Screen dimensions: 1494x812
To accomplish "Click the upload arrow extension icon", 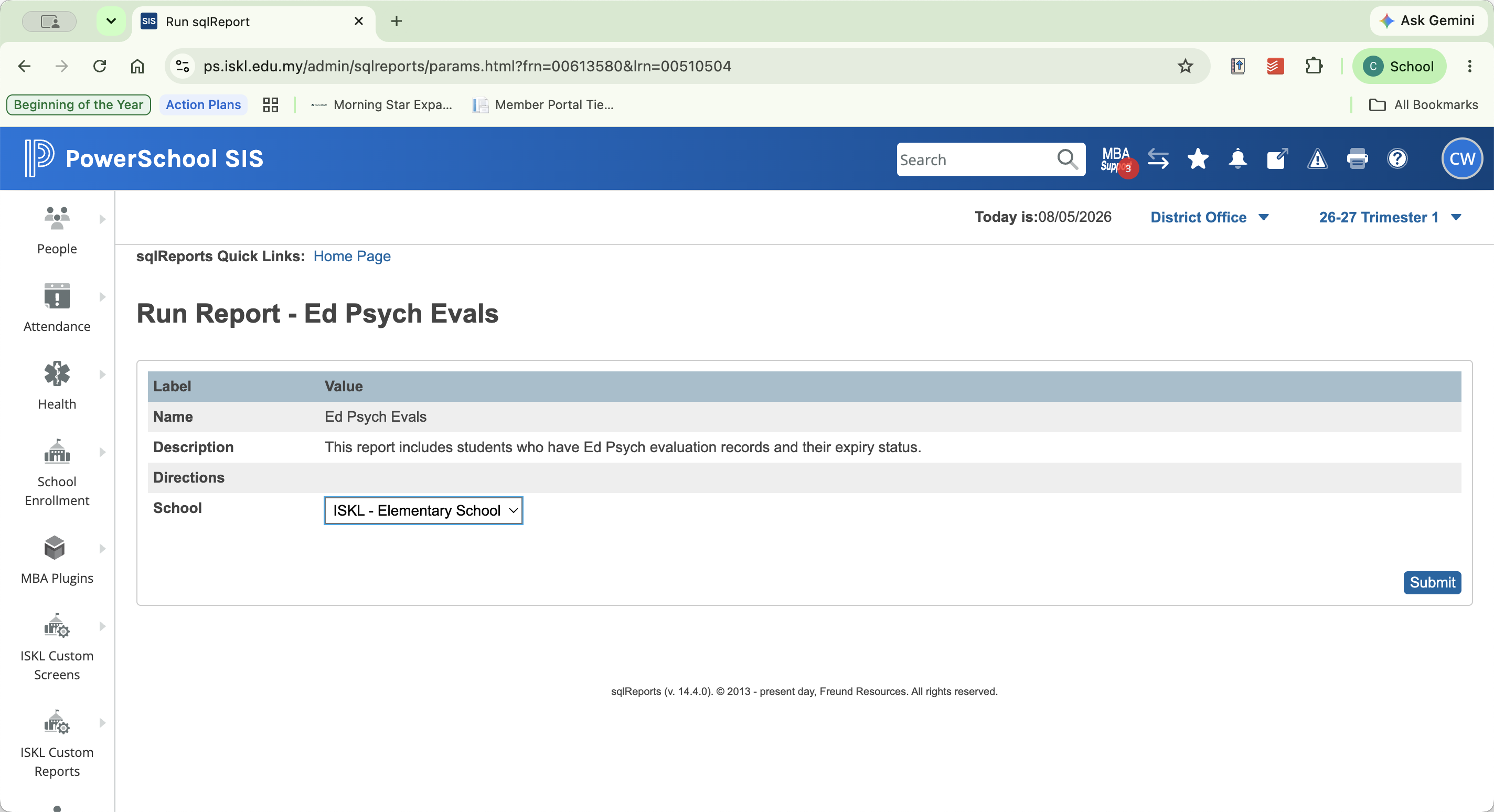I will [1237, 66].
